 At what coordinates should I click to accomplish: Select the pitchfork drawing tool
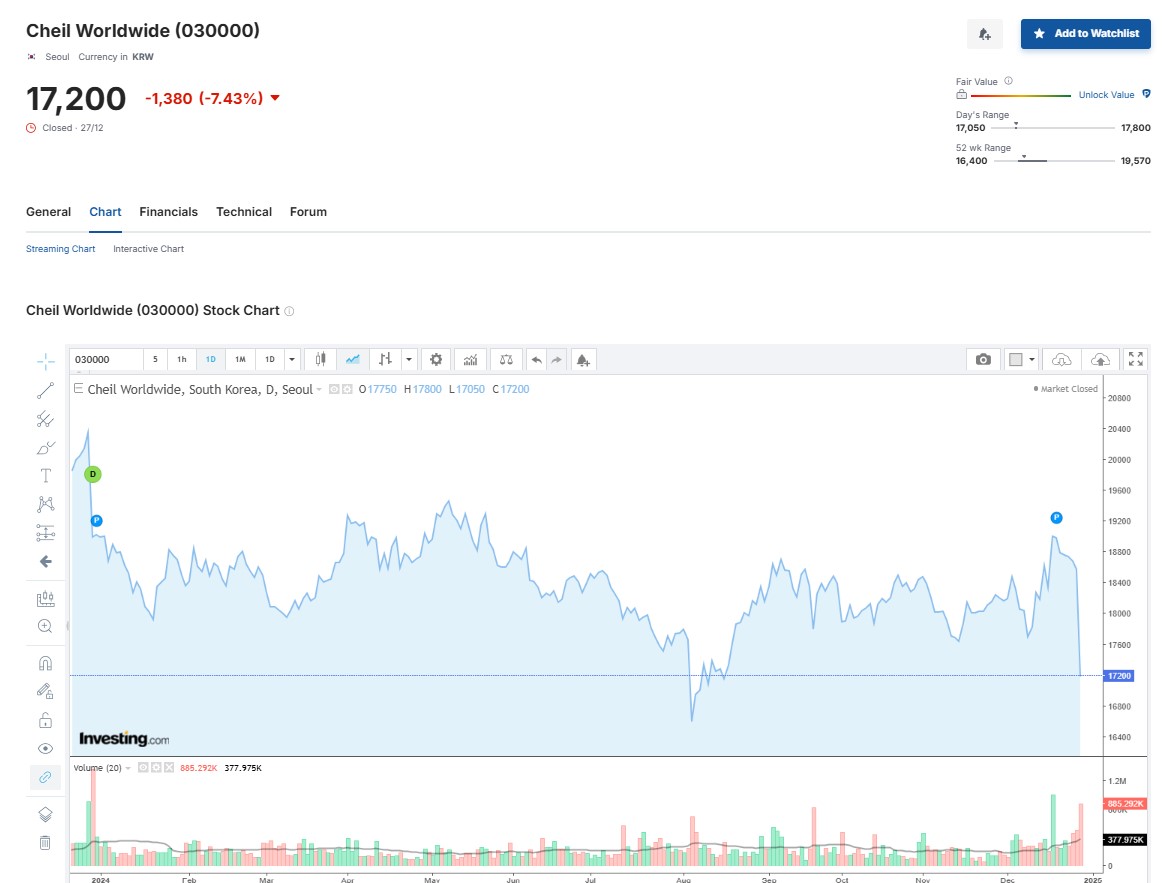[x=46, y=419]
